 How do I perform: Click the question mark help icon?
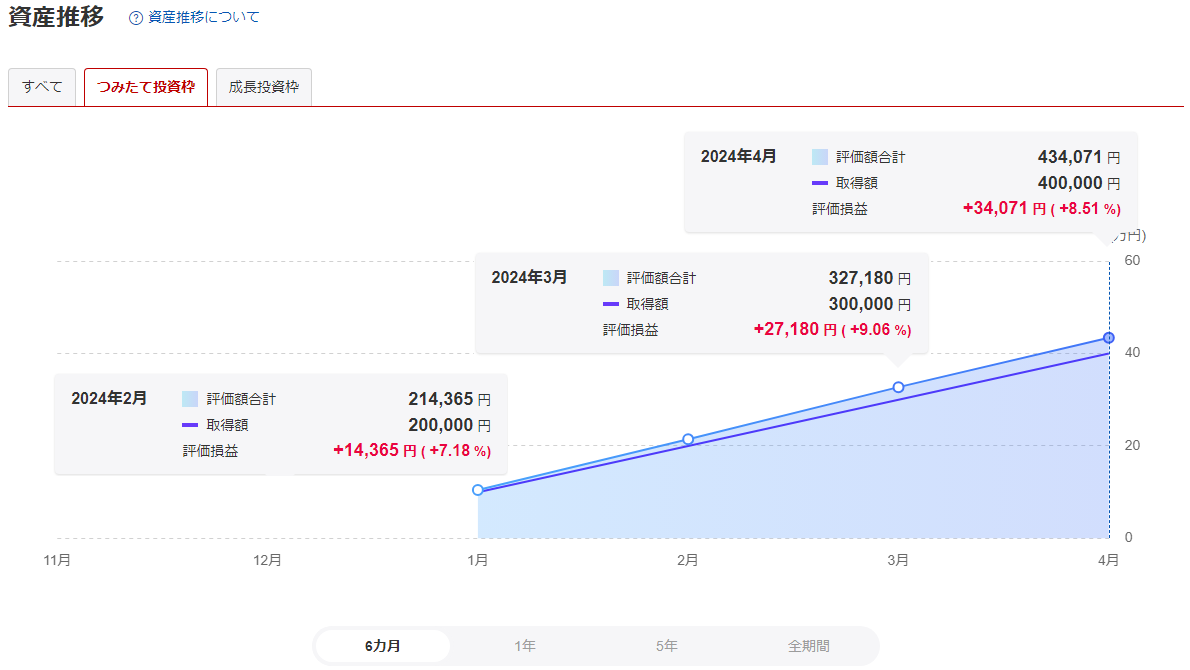tap(136, 18)
